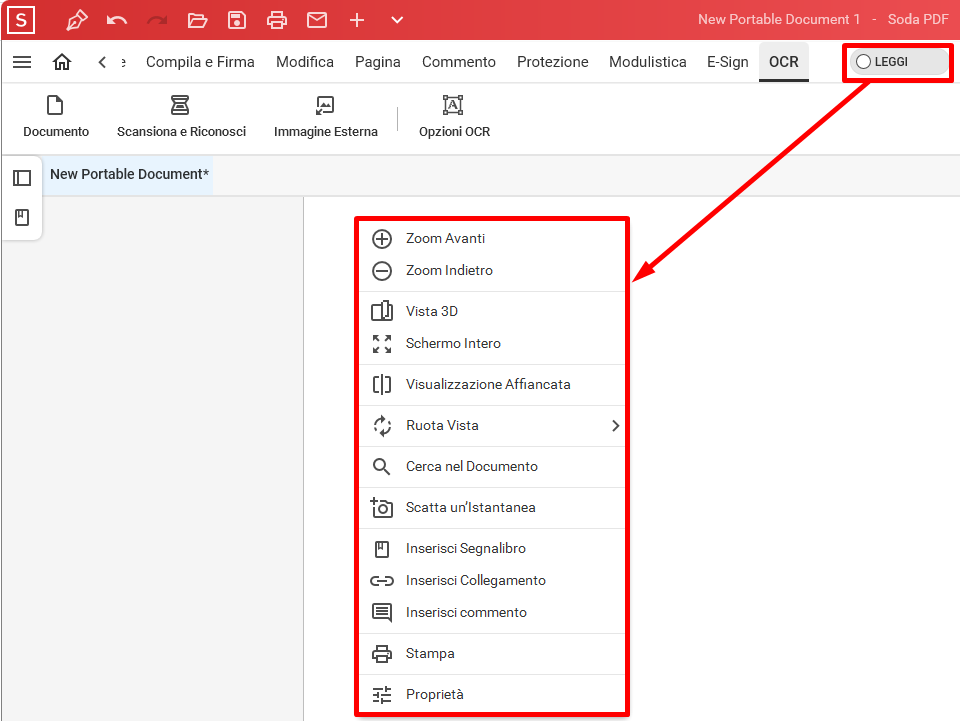Viewport: 960px width, 721px height.
Task: Choose Stampa in context menu
Action: point(491,654)
